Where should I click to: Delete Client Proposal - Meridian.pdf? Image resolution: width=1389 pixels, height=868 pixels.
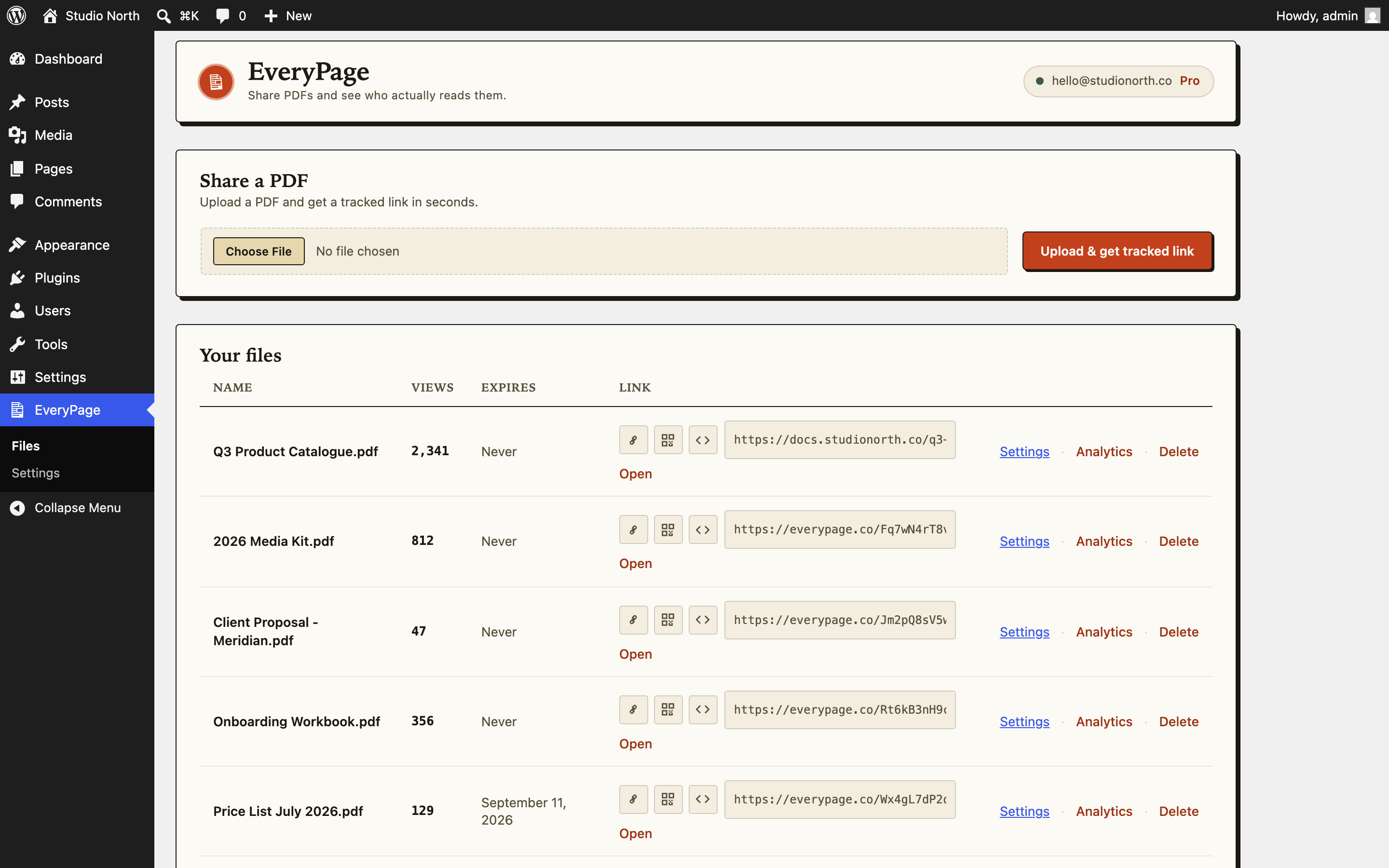[x=1178, y=632]
